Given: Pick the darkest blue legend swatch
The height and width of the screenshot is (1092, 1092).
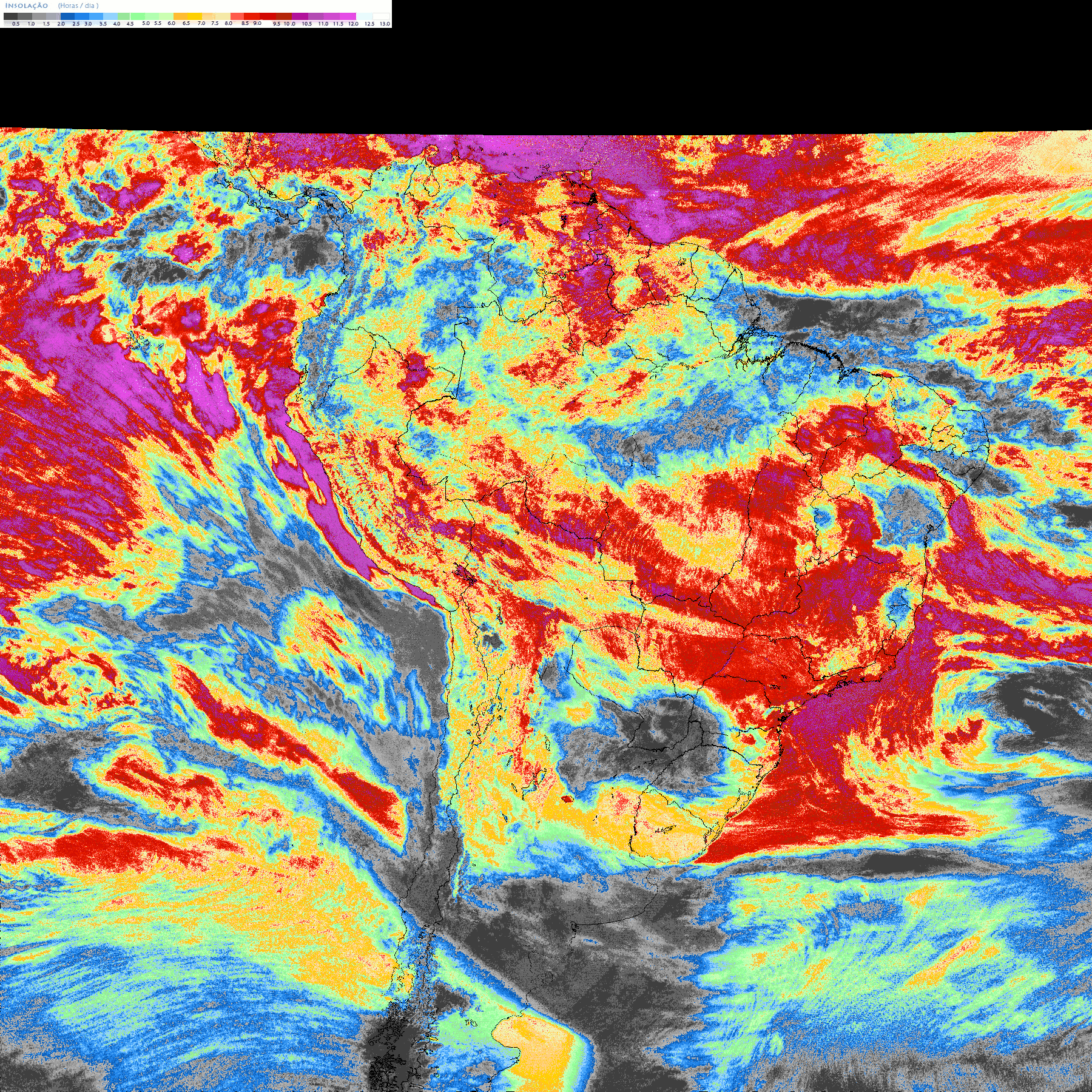Looking at the screenshot, I should click(67, 16).
